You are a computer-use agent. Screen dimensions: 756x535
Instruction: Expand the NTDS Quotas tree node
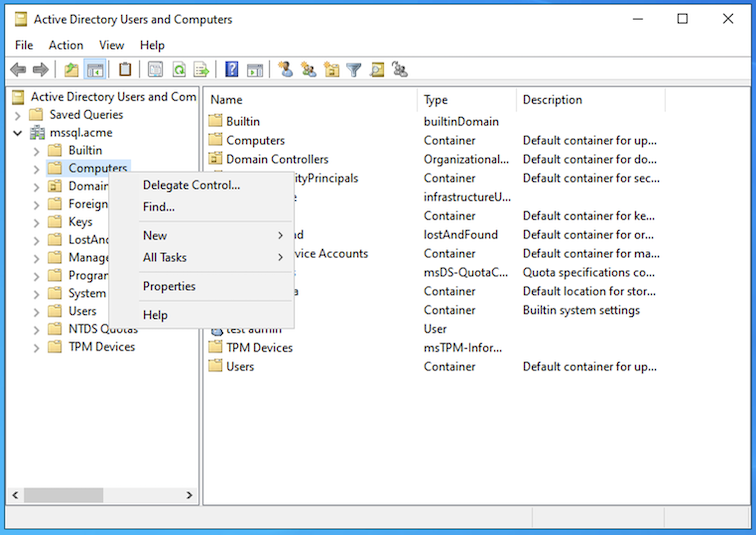(36, 330)
